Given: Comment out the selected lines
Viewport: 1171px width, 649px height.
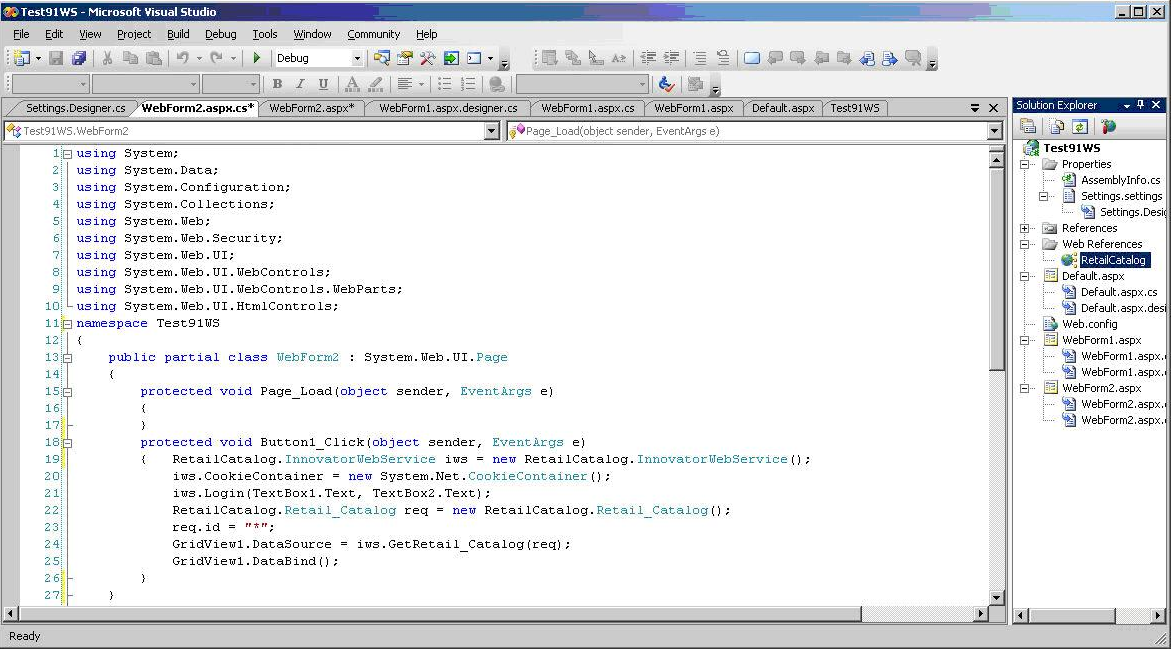Looking at the screenshot, I should [x=700, y=58].
